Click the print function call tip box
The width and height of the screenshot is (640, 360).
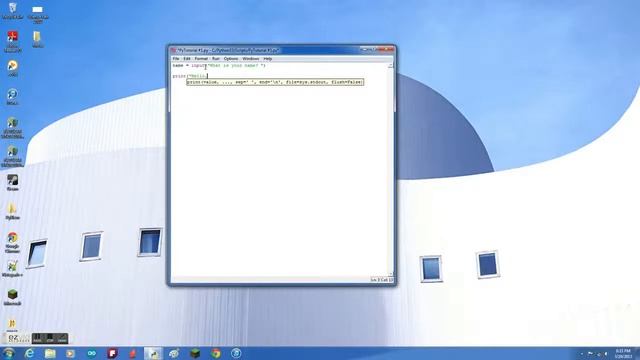[275, 82]
